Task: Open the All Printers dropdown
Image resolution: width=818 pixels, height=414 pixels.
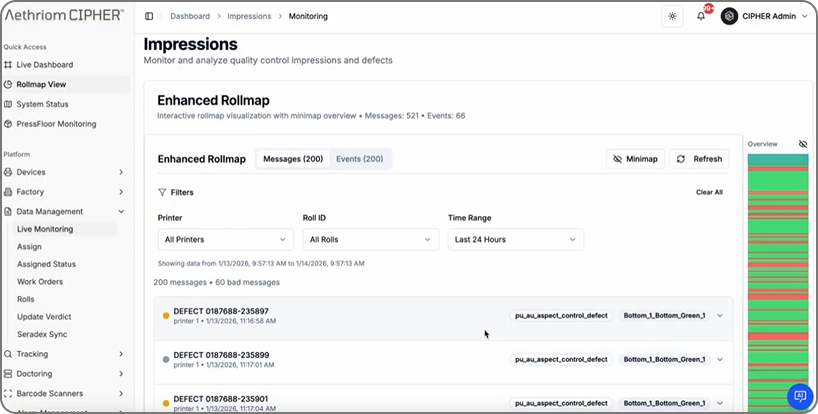Action: pos(225,240)
